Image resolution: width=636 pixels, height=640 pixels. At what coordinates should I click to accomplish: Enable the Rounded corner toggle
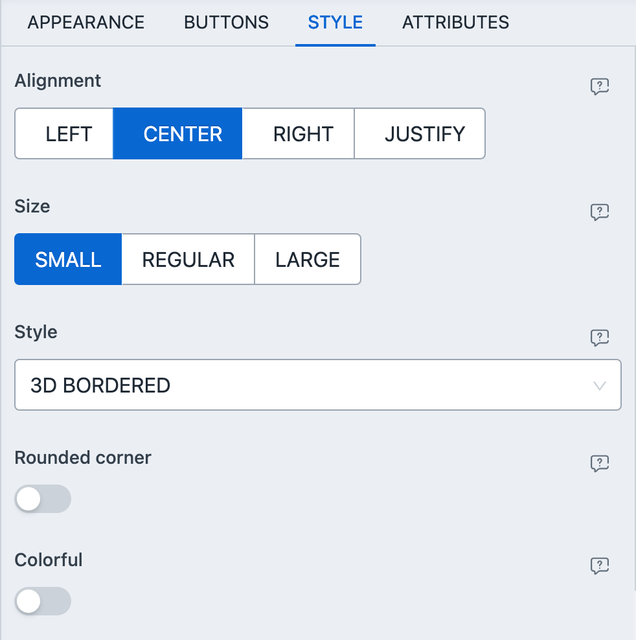pos(43,499)
